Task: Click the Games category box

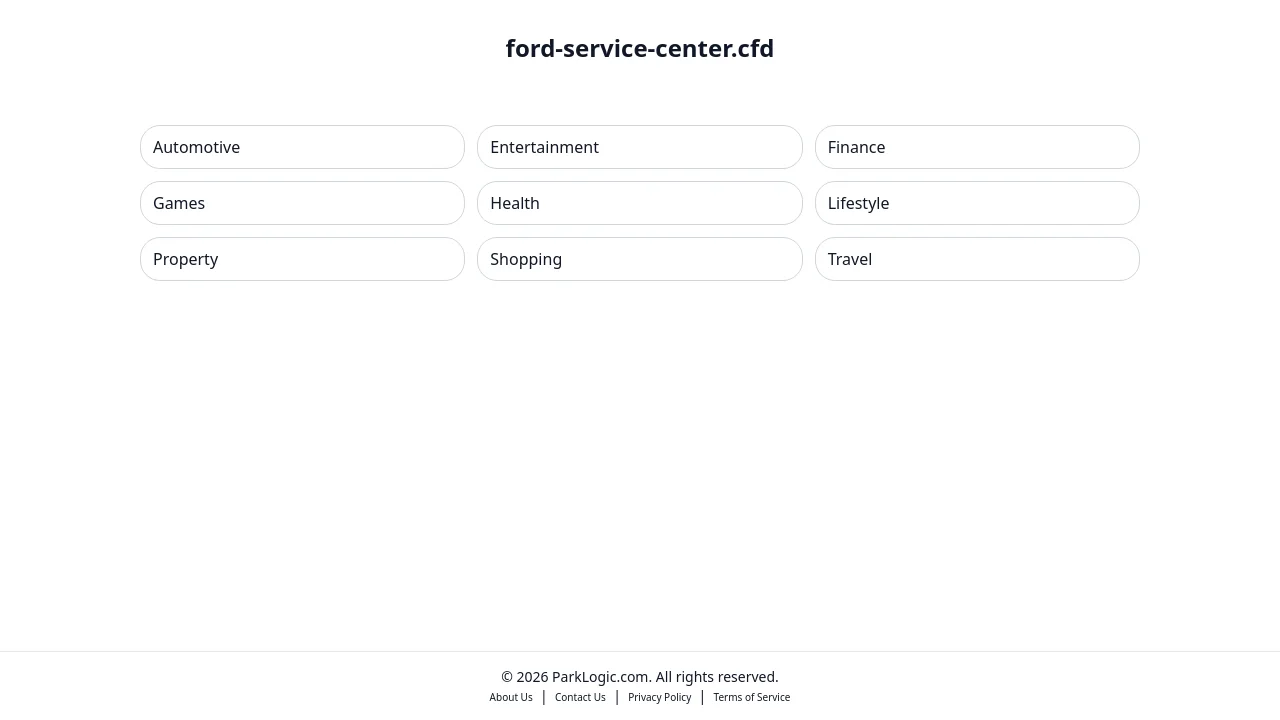Action: pyautogui.click(x=302, y=203)
